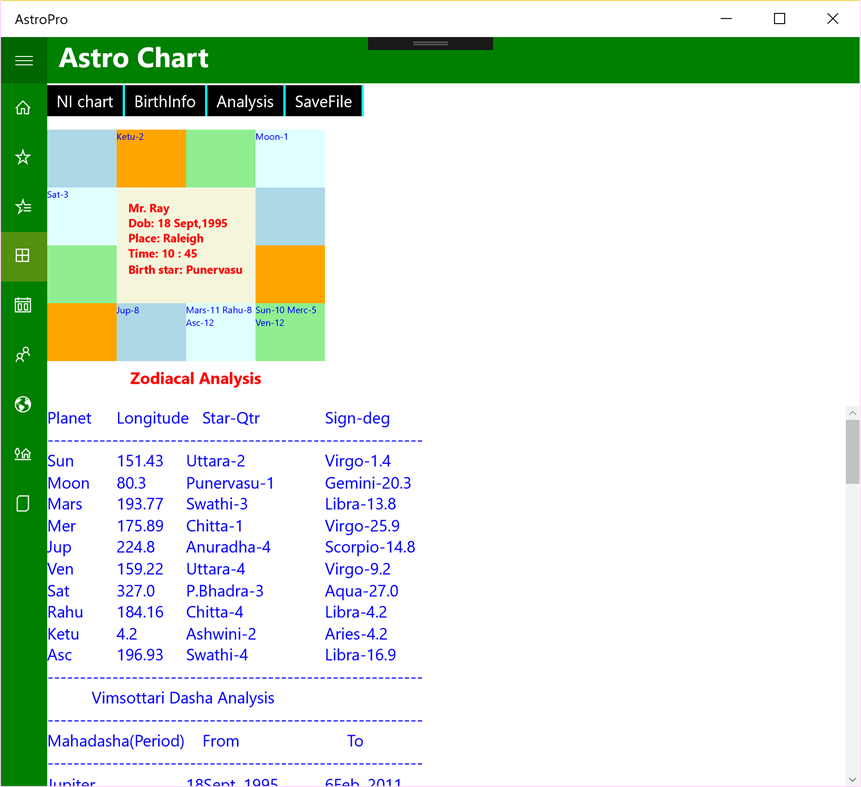Click the Ketu-2 orange chart cell

pyautogui.click(x=150, y=158)
